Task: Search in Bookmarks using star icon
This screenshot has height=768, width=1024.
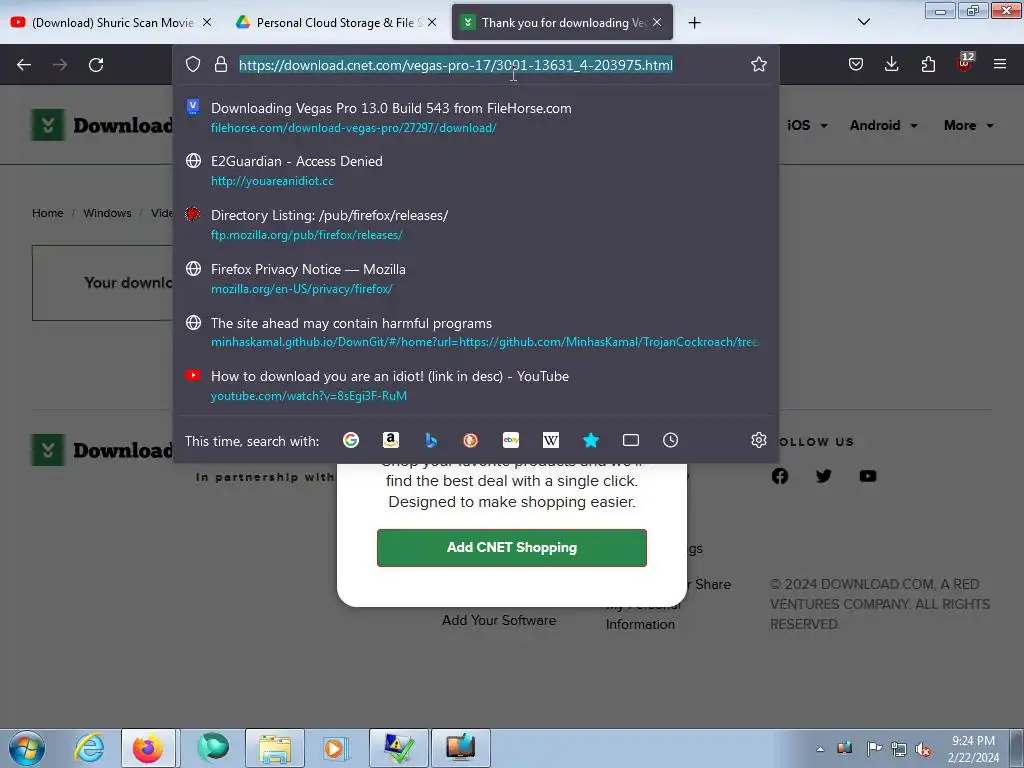Action: (590, 440)
